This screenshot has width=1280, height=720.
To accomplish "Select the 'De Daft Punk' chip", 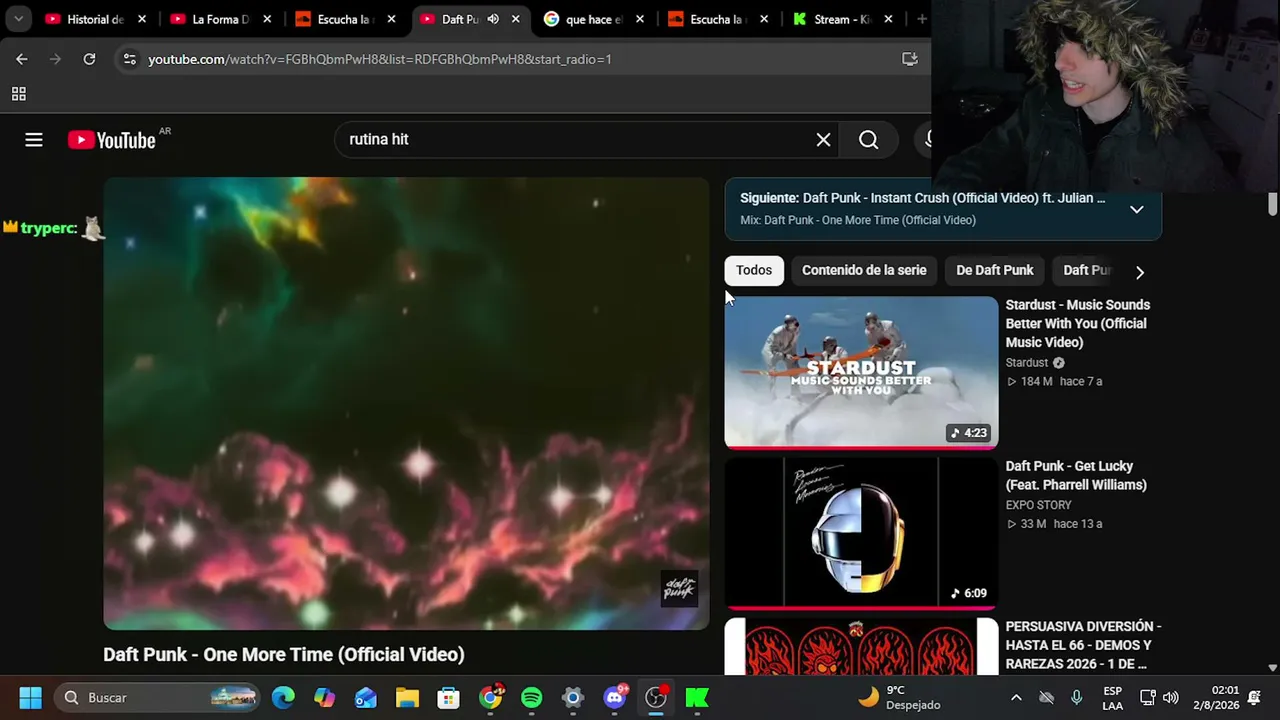I will (x=995, y=270).
